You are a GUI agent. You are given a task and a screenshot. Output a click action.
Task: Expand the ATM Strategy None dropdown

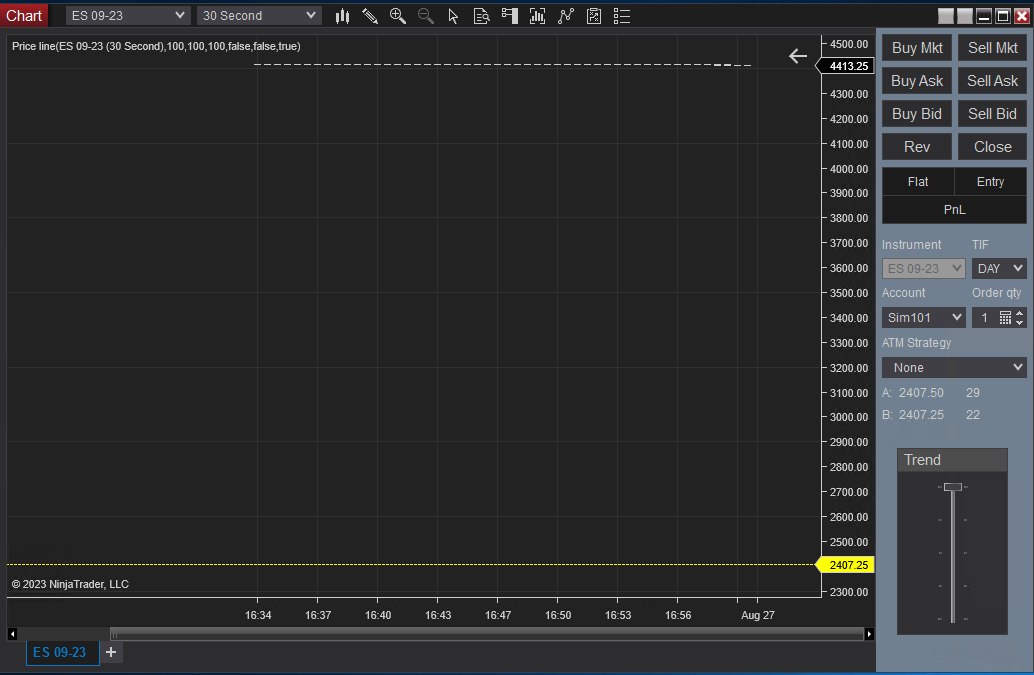[x=954, y=368]
